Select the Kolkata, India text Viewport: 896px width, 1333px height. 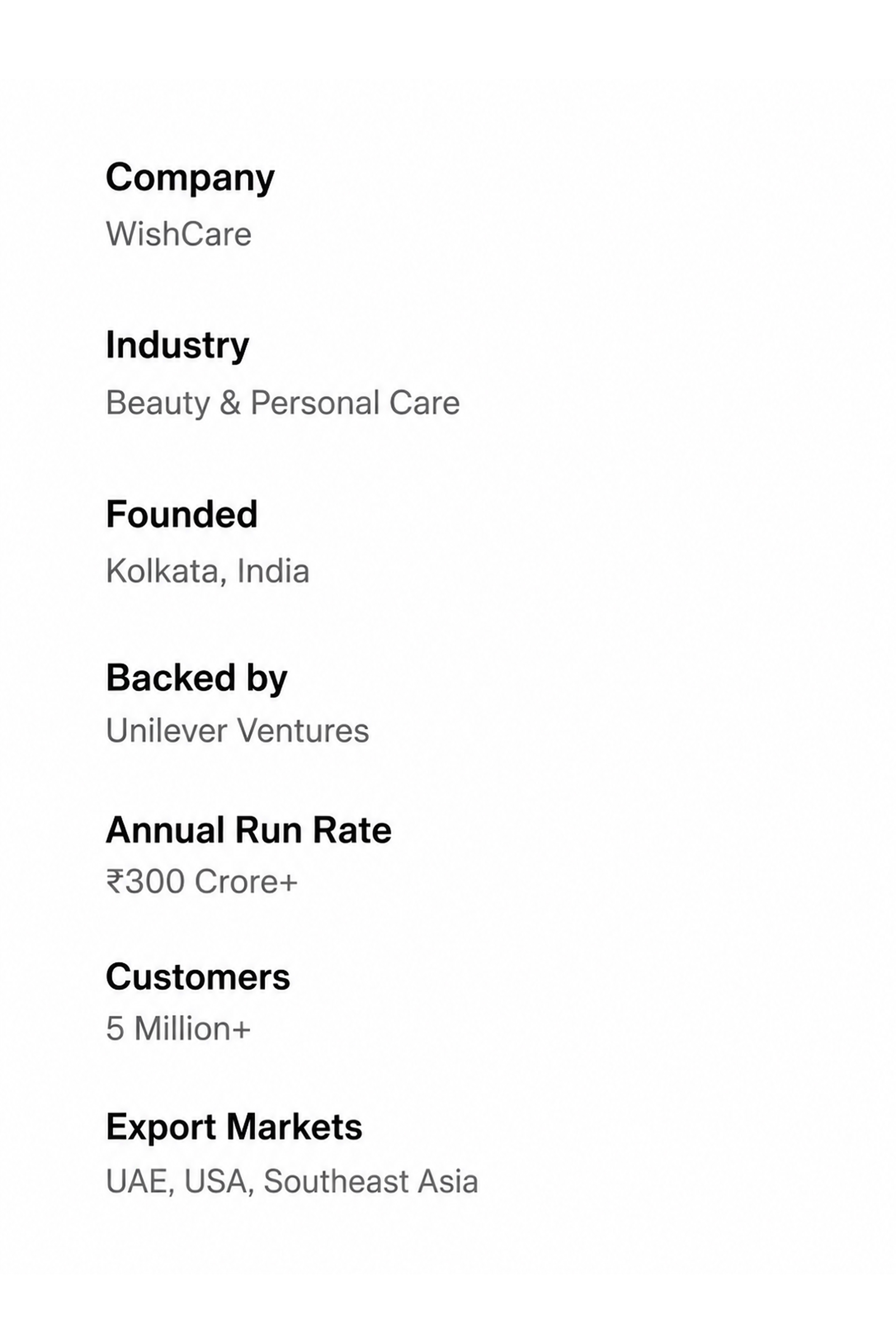coord(208,571)
